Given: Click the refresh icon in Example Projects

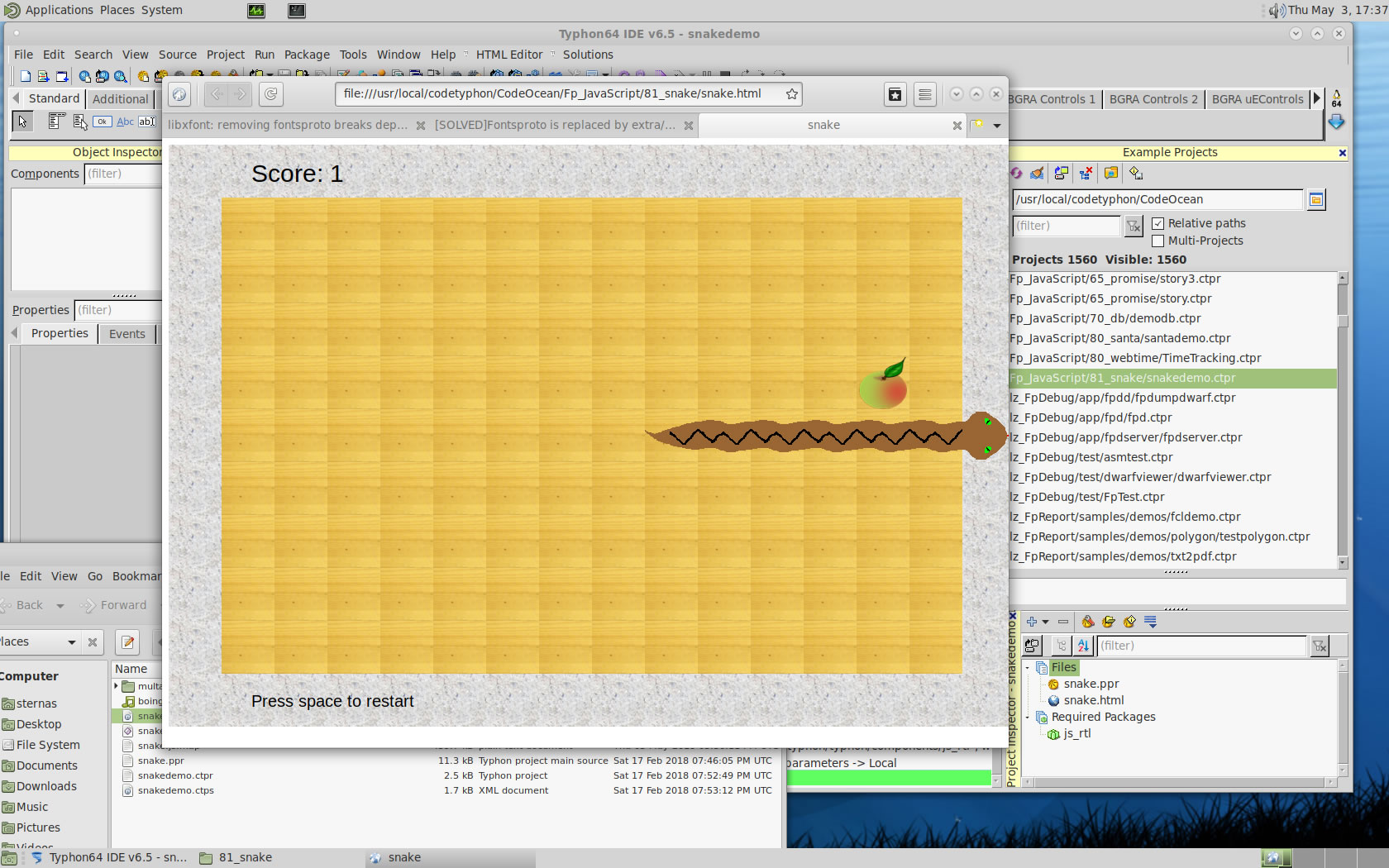Looking at the screenshot, I should point(1017,173).
